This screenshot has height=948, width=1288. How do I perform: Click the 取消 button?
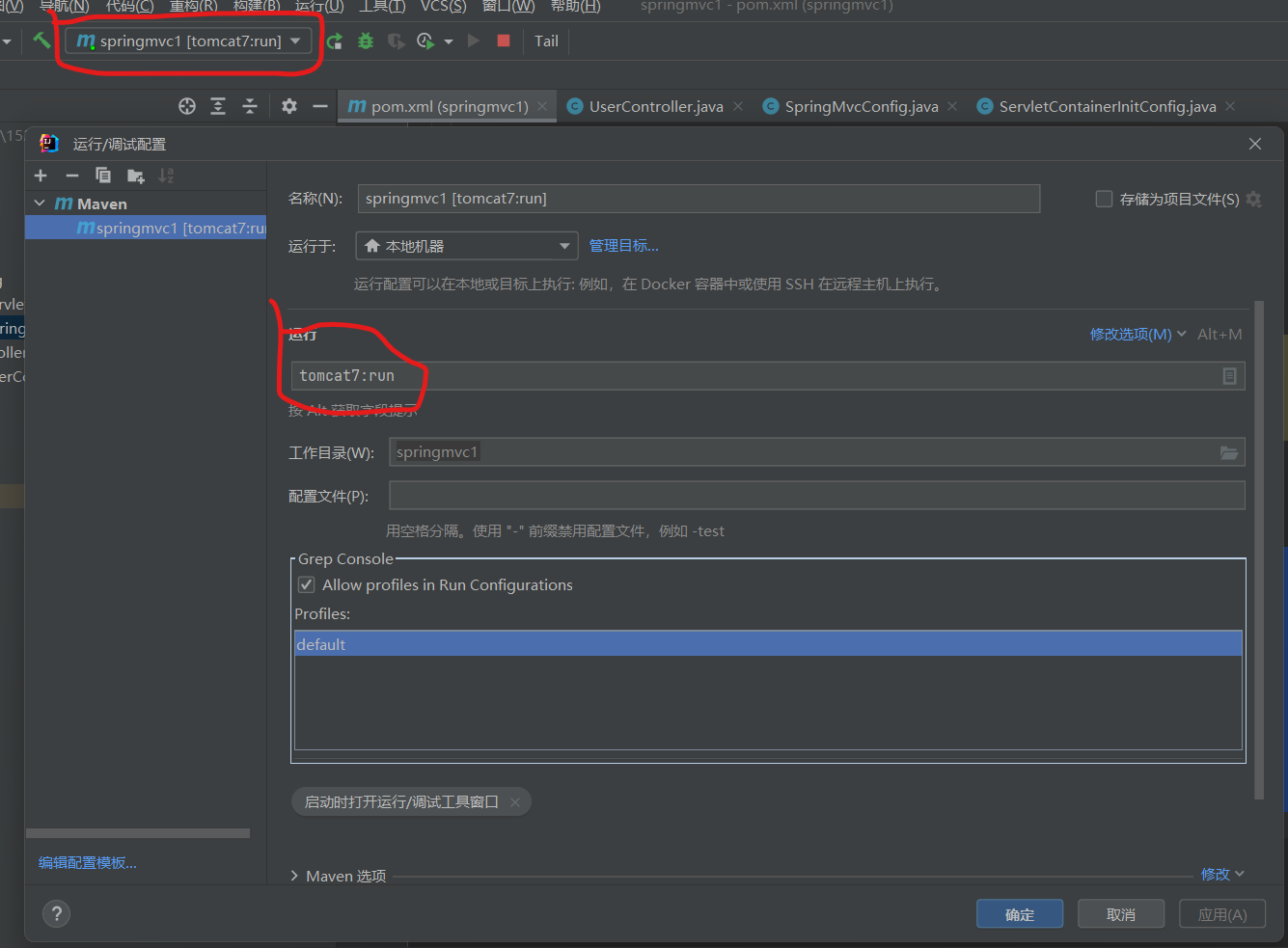[1121, 914]
